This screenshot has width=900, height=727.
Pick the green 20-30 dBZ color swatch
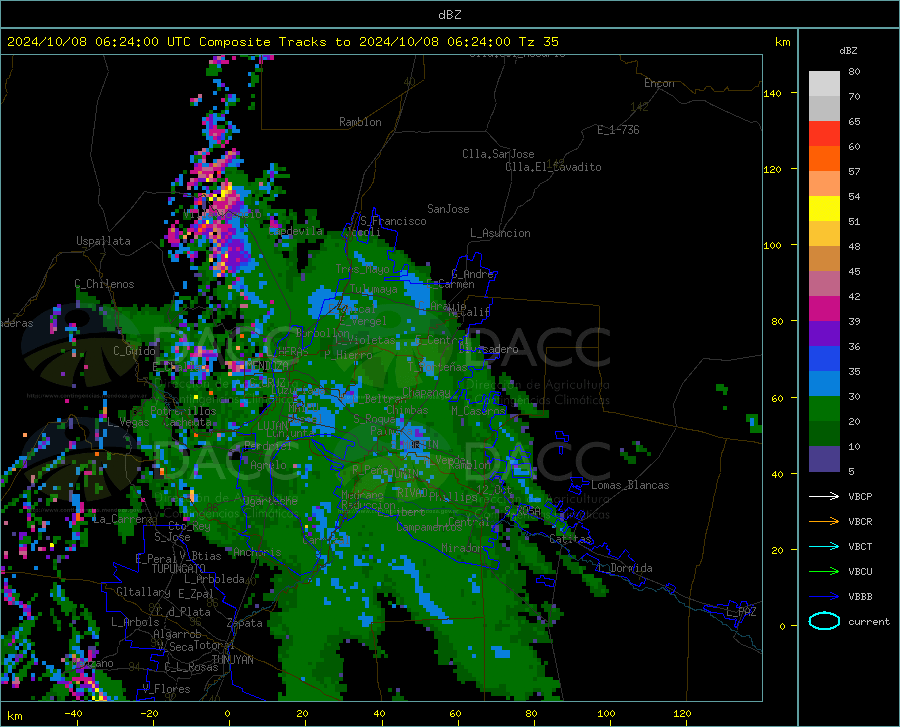click(824, 409)
